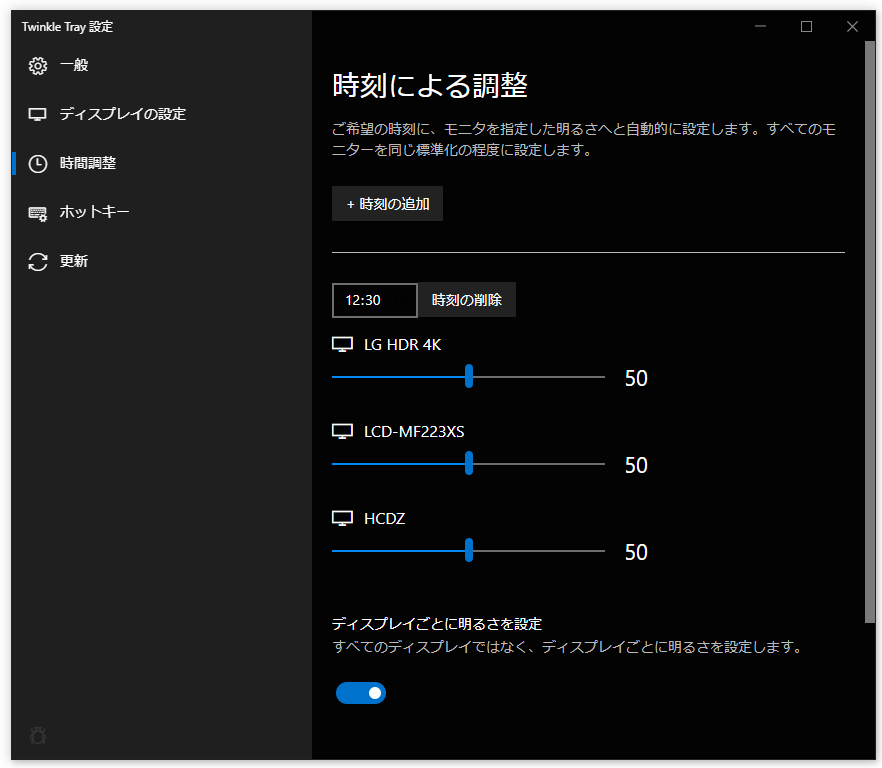The image size is (882, 768).
Task: Click the vertical scrollbar on the right
Action: (870, 332)
